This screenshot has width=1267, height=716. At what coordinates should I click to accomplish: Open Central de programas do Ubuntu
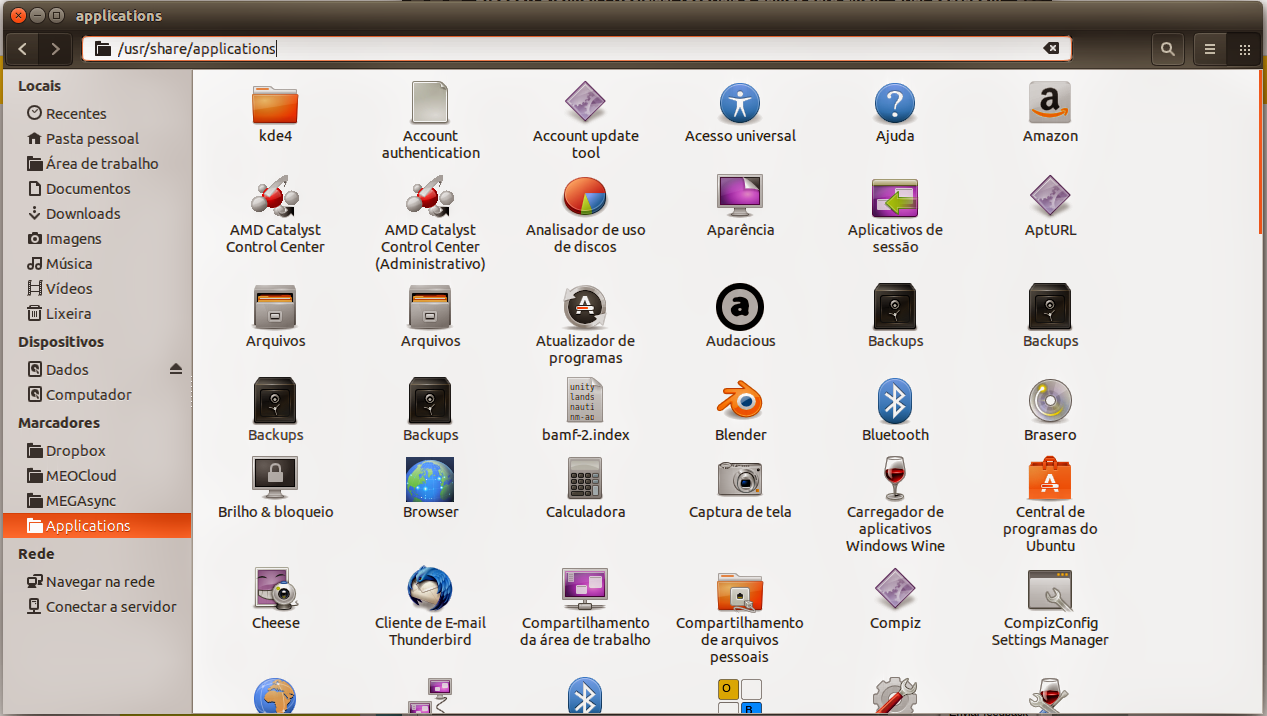coord(1050,478)
